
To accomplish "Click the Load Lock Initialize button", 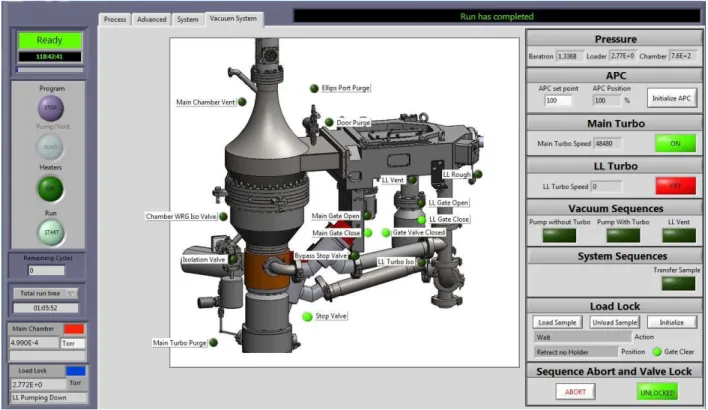I will (671, 322).
